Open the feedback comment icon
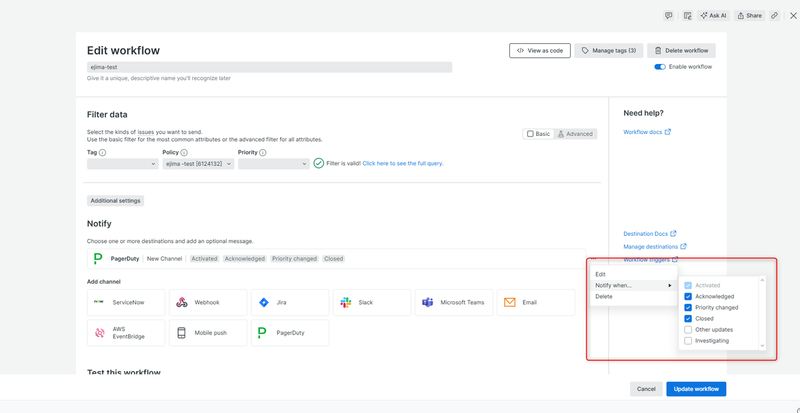Screen dimensions: 800x413 tap(668, 16)
